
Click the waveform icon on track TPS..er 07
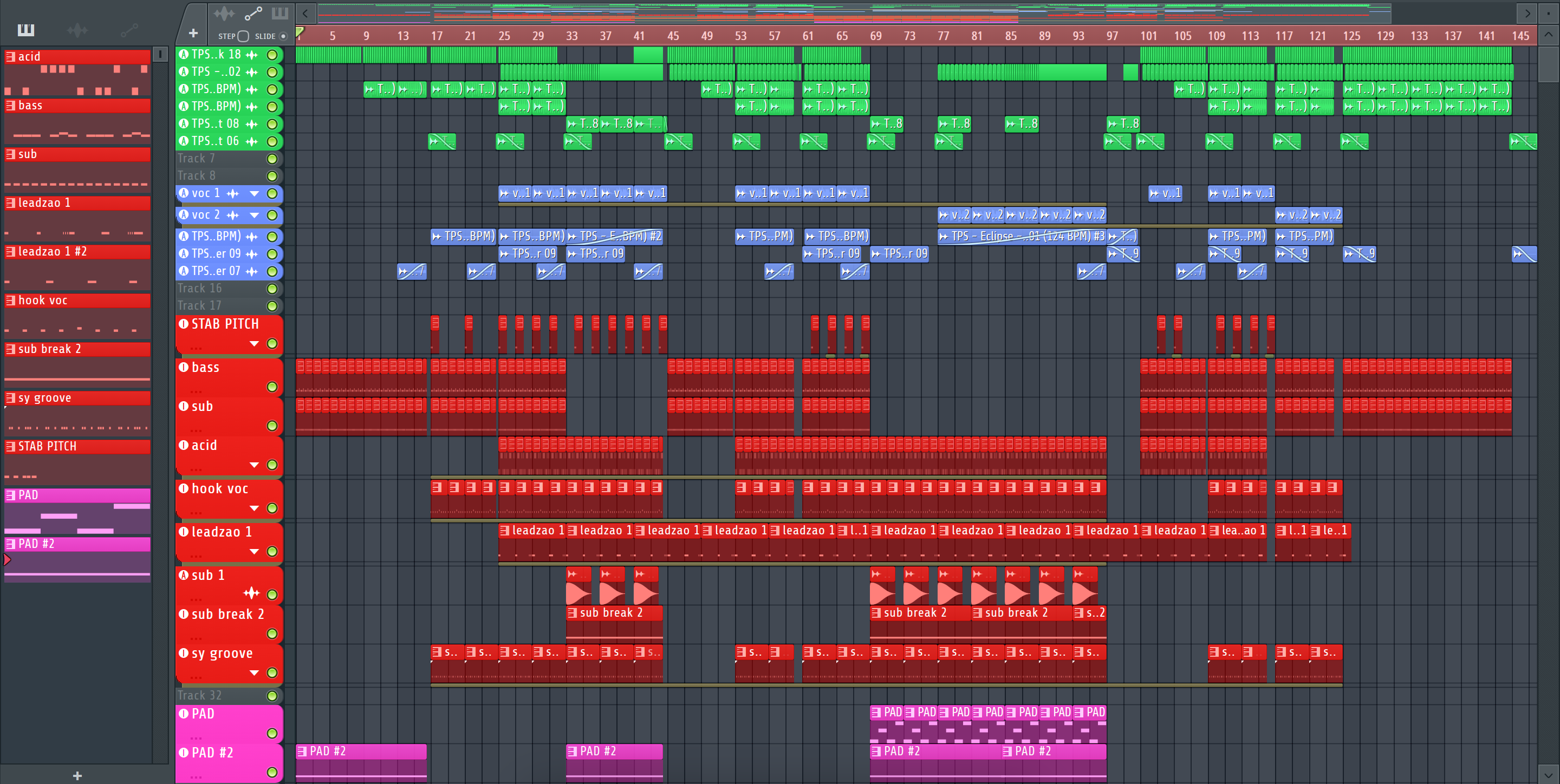click(x=251, y=271)
